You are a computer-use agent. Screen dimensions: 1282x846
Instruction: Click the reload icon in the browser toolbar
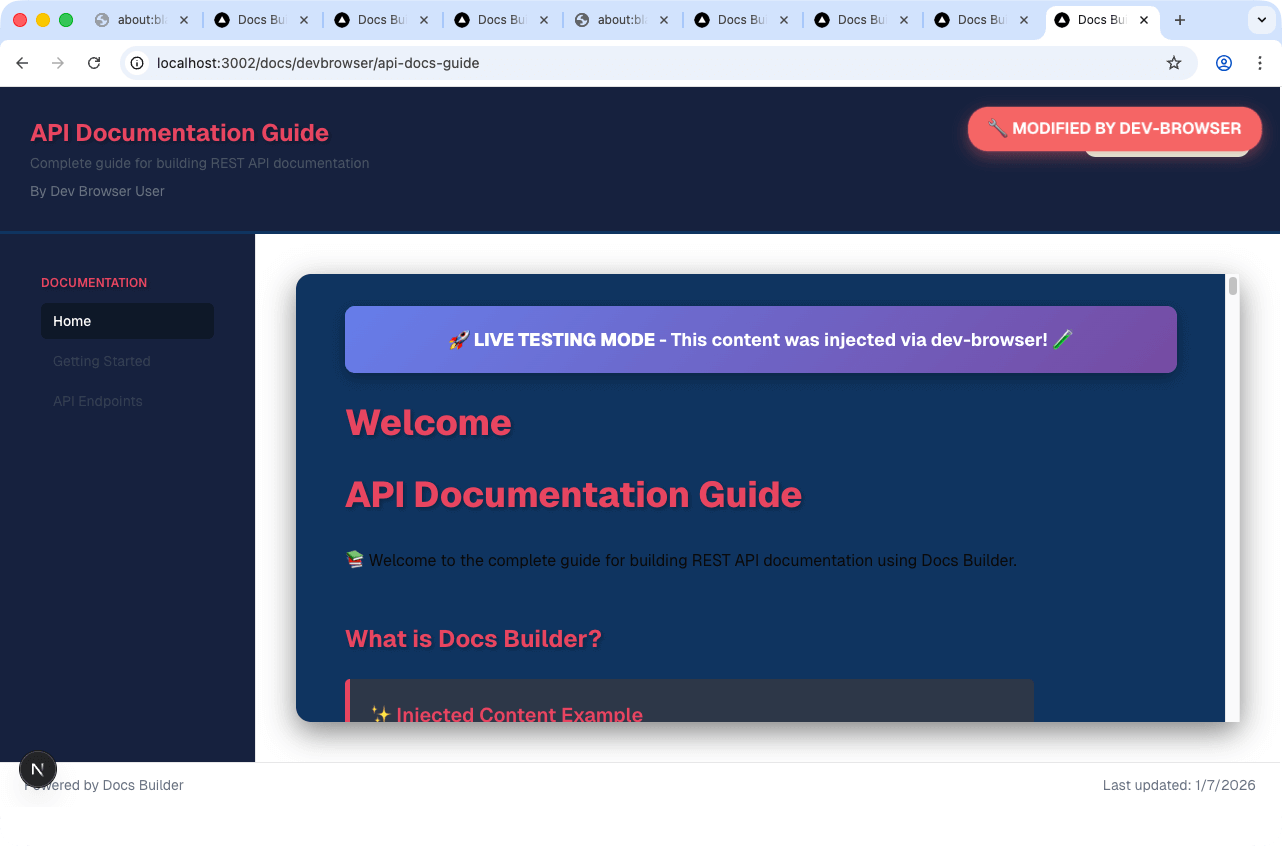point(94,62)
